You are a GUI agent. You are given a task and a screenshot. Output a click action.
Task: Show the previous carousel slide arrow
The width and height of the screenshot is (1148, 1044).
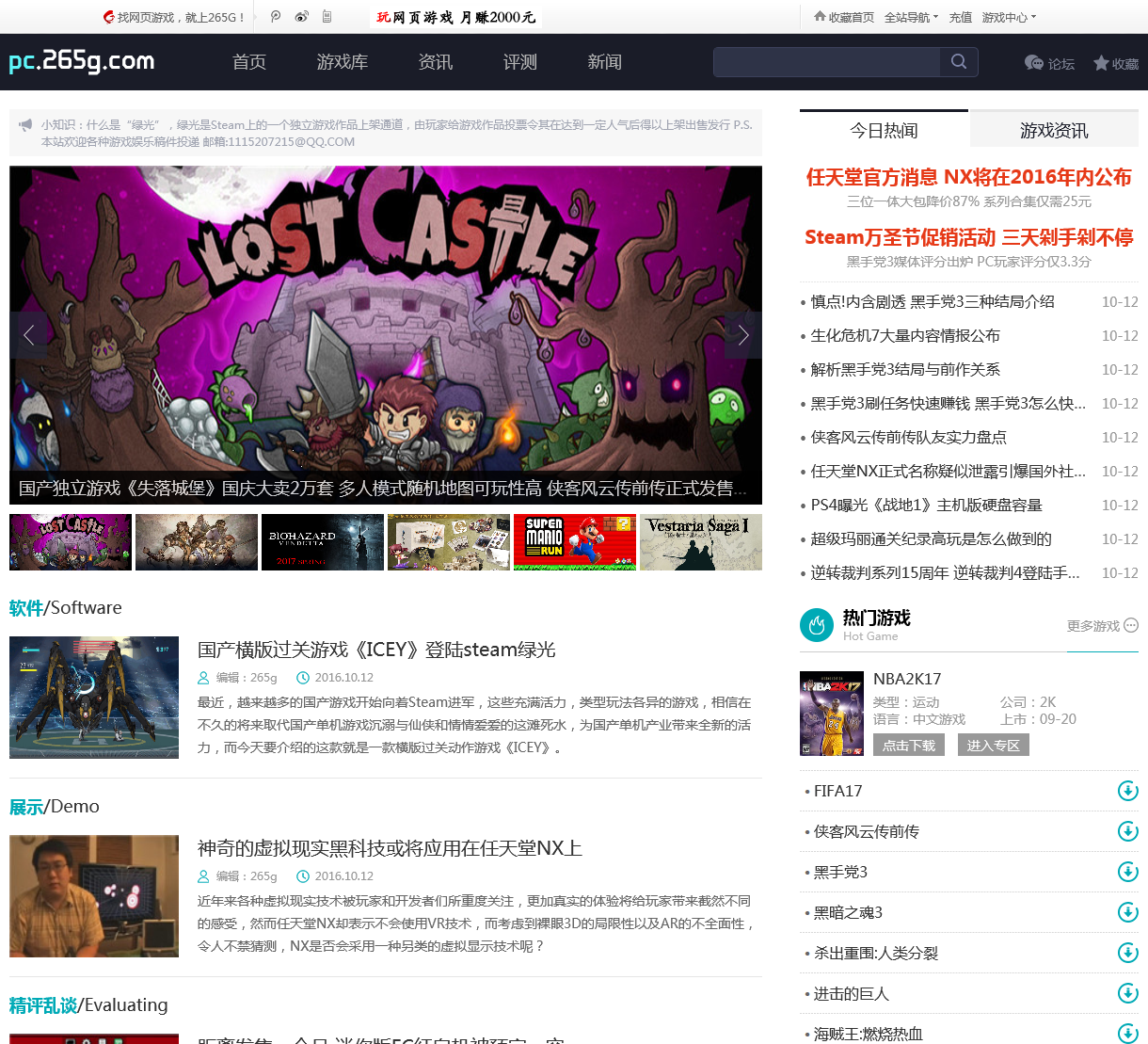[28, 334]
